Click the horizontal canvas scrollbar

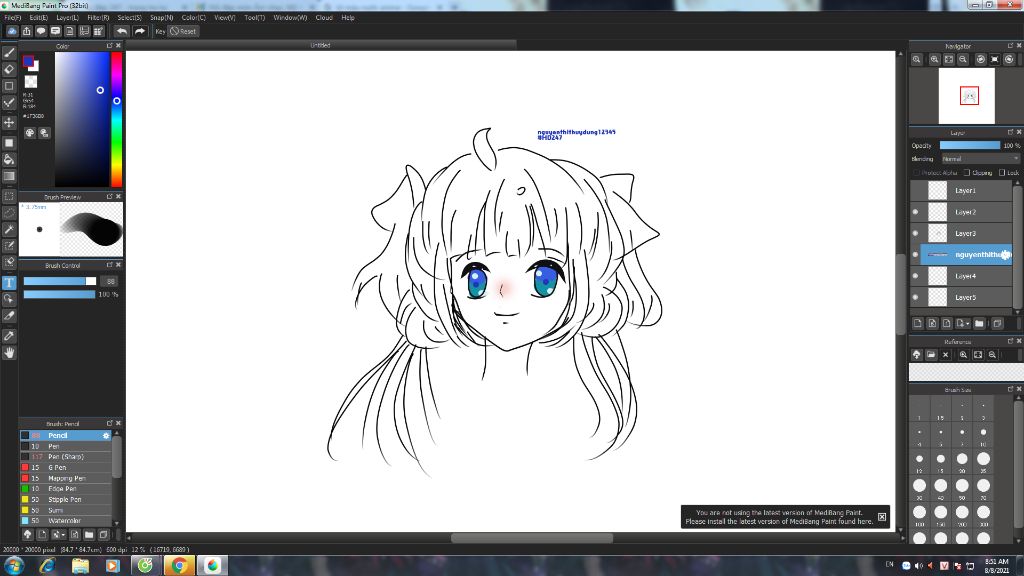point(532,538)
